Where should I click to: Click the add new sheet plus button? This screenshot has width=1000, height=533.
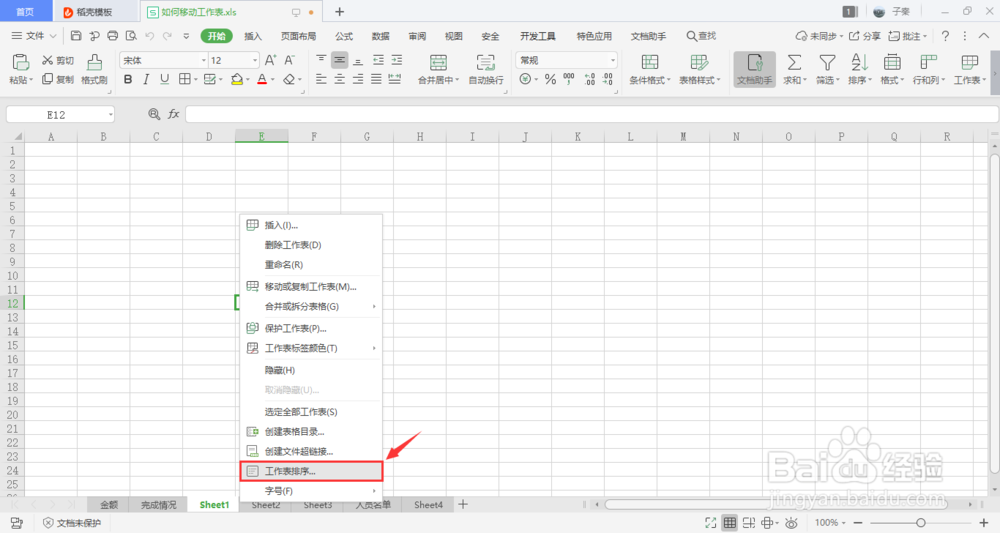463,504
